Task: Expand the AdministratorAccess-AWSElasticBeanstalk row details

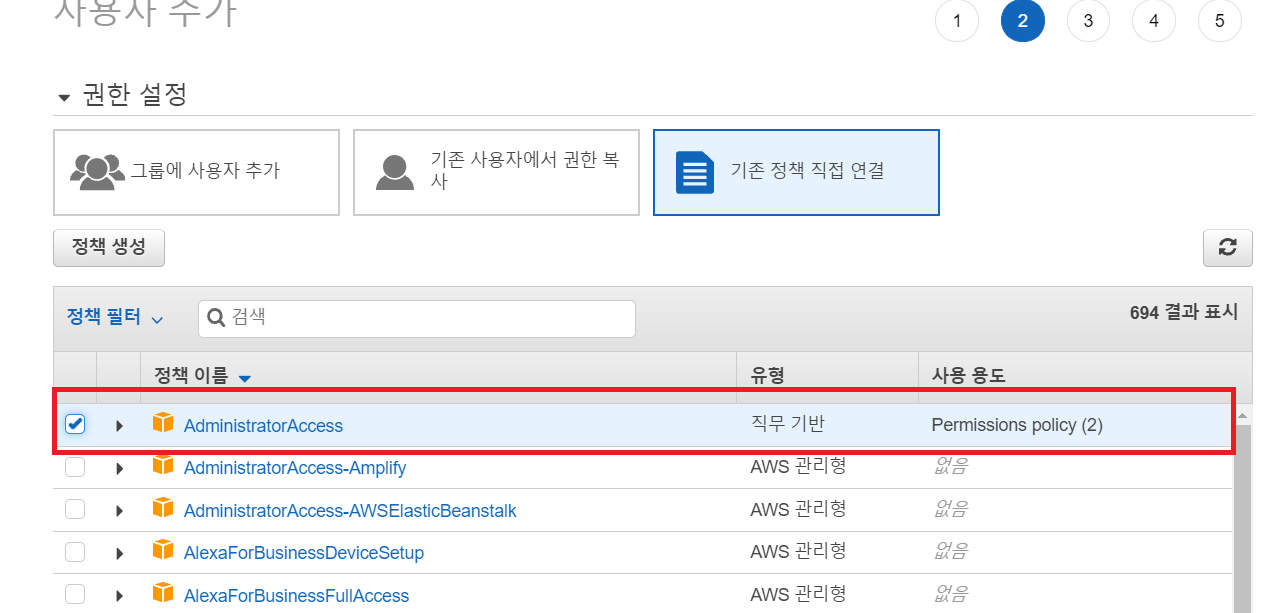Action: [119, 511]
